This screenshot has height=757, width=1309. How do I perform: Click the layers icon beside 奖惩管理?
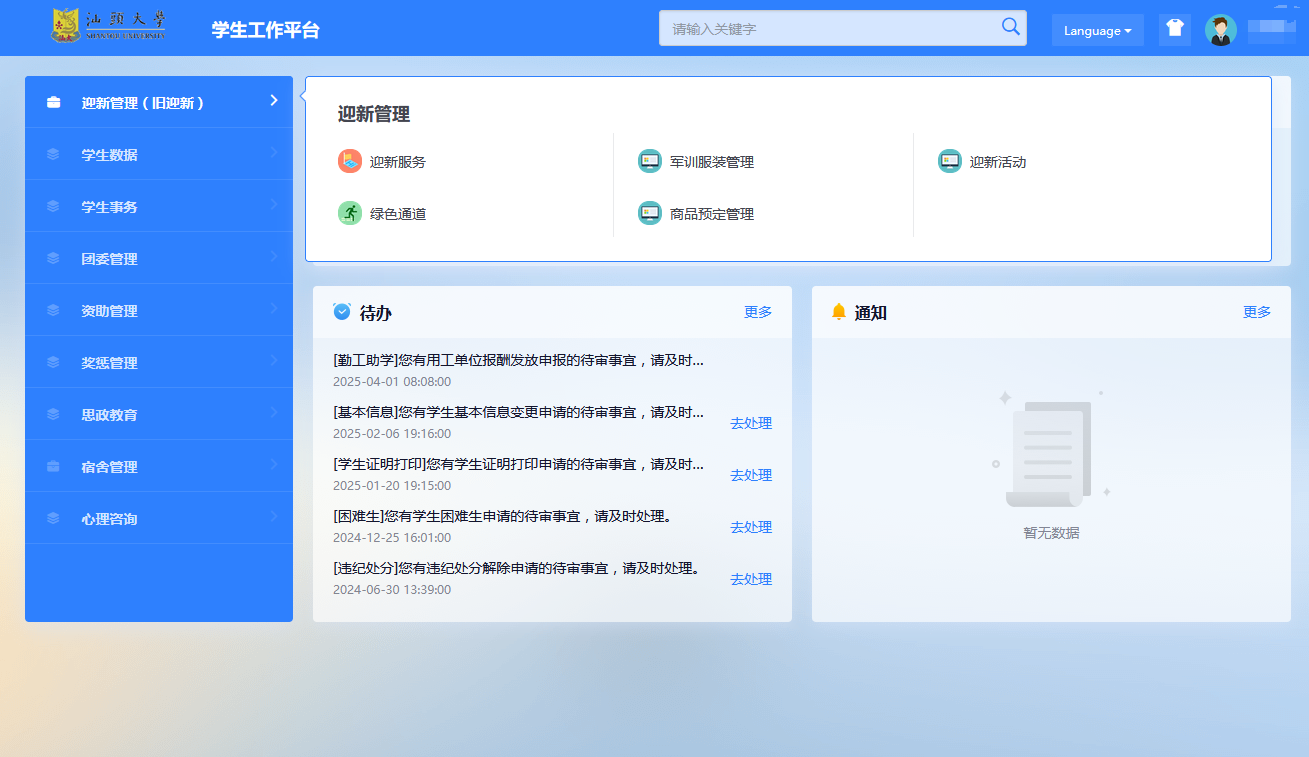(54, 363)
